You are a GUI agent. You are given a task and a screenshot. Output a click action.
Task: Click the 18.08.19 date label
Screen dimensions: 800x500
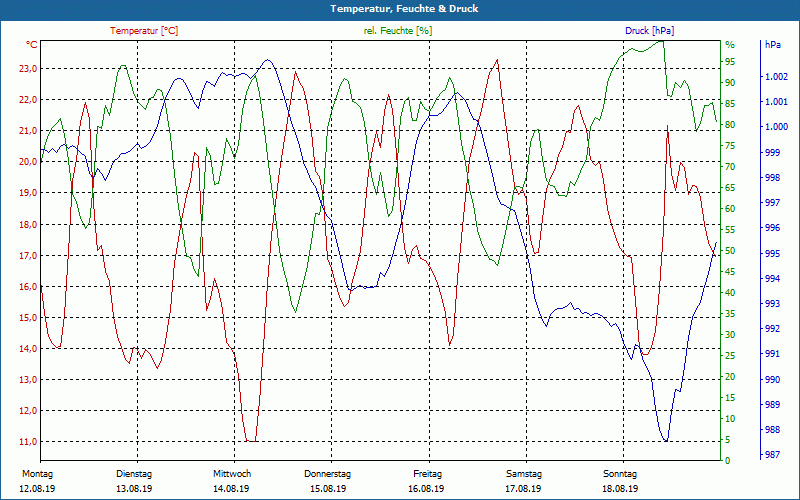coord(620,489)
